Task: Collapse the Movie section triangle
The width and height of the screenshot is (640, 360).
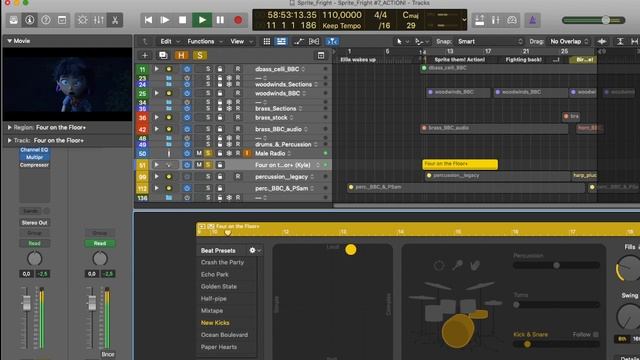Action: 9,41
